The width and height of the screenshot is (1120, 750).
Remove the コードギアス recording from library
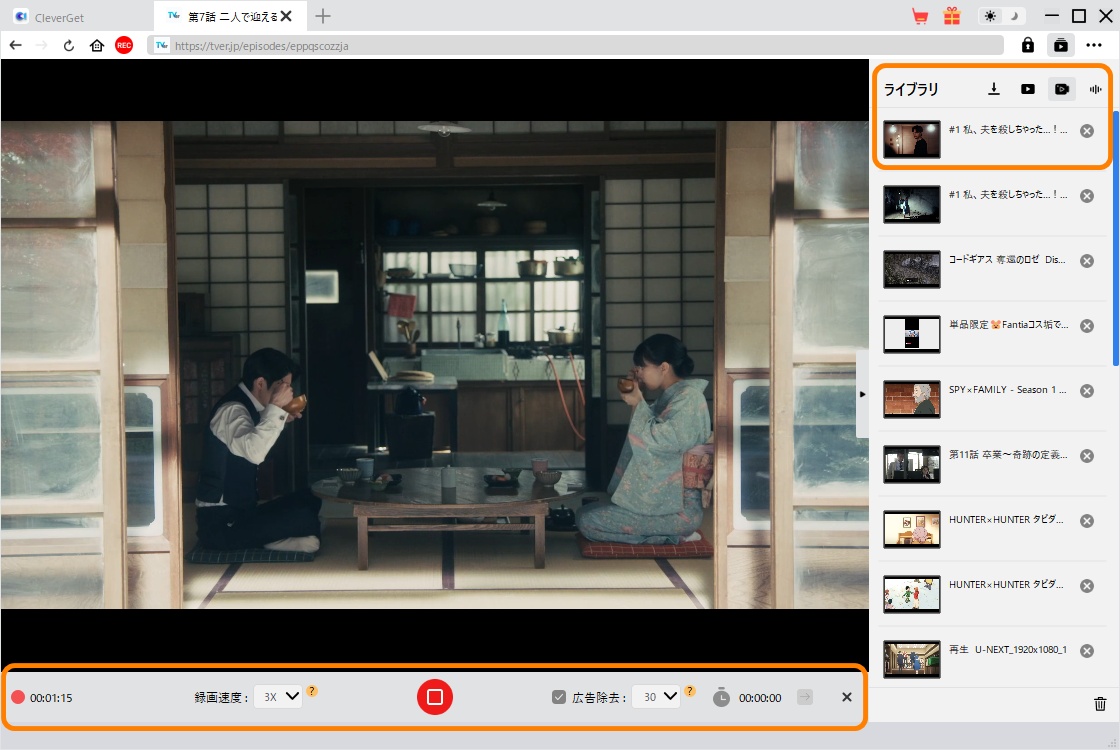click(1086, 261)
